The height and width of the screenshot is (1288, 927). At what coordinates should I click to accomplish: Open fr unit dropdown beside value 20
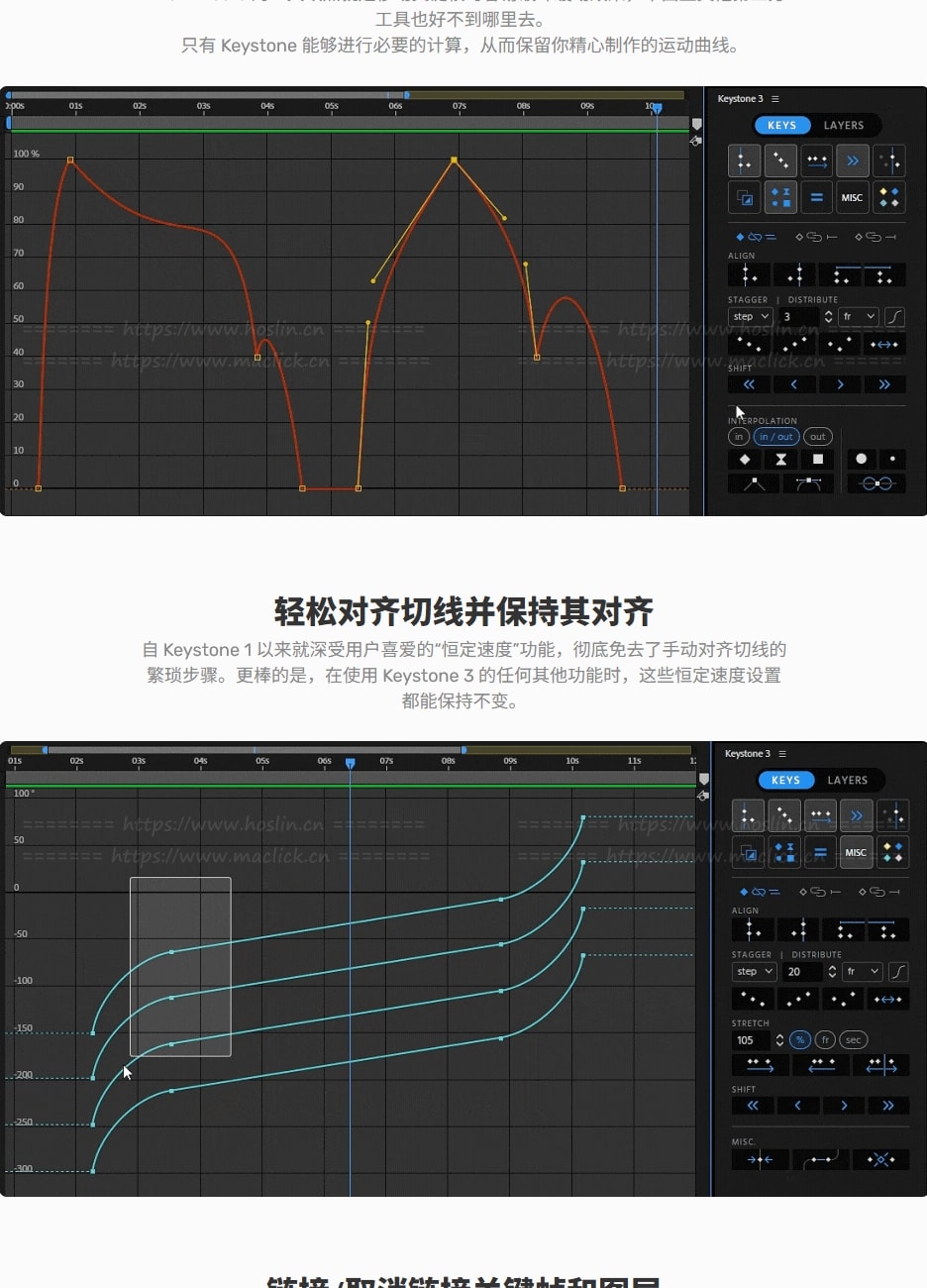point(863,972)
